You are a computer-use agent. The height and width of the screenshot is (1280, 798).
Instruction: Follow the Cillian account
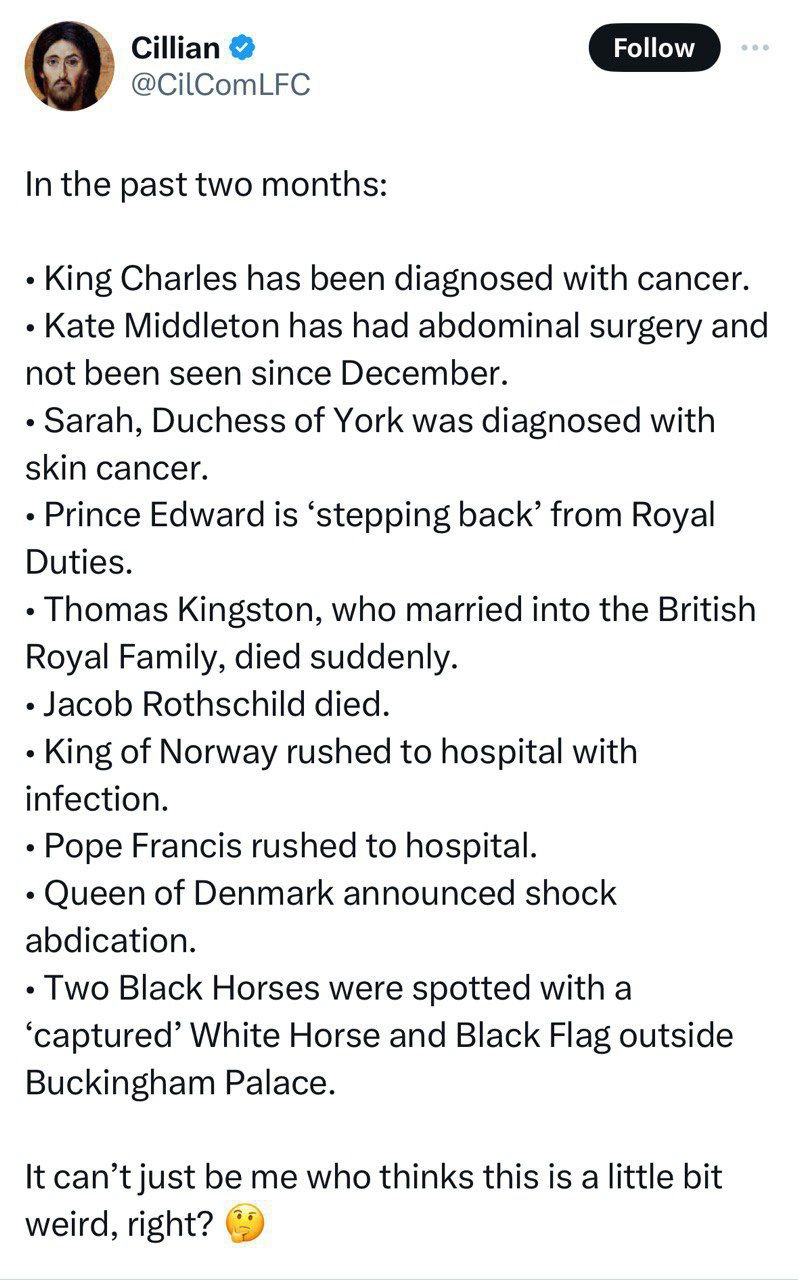654,48
